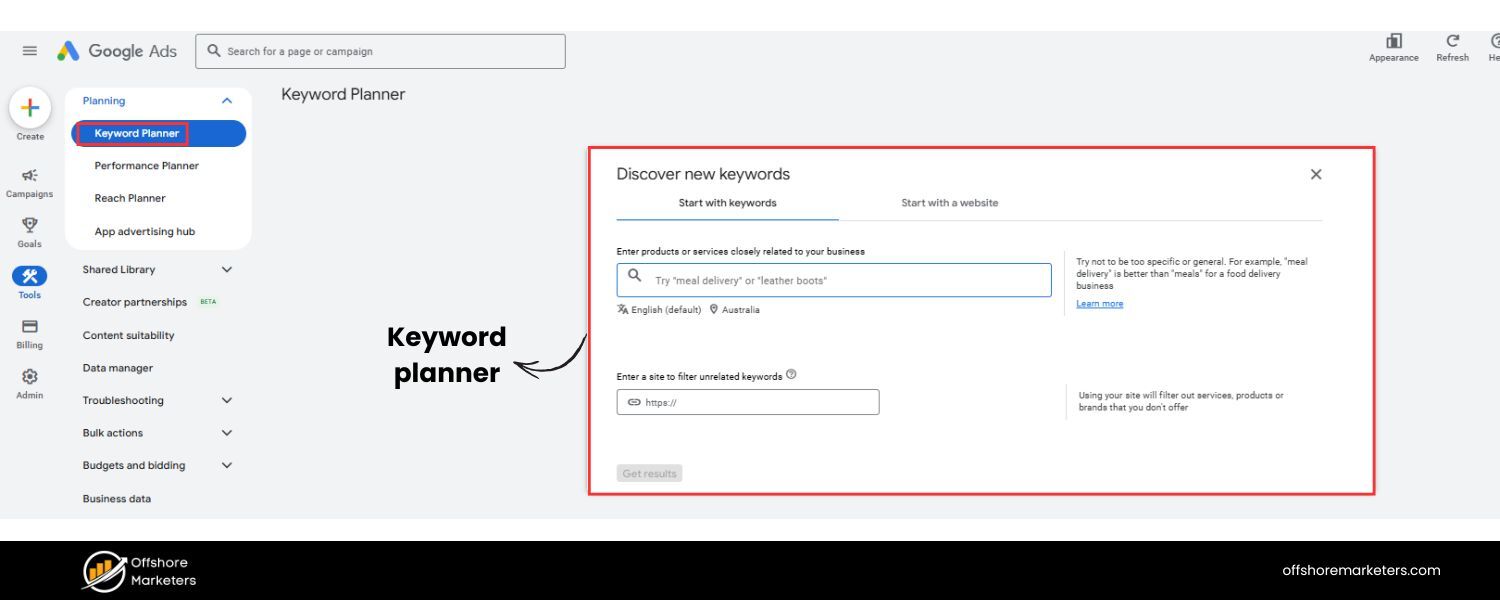Expand Budgets and bidding
This screenshot has height=600, width=1500.
tap(226, 465)
